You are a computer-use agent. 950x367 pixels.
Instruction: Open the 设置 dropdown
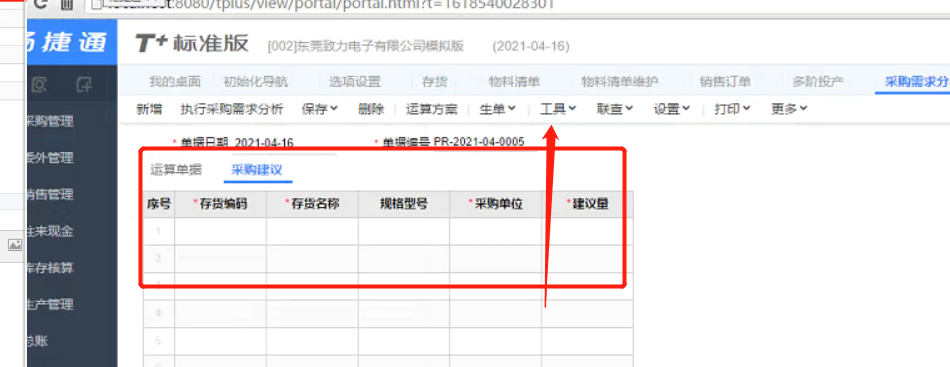672,109
